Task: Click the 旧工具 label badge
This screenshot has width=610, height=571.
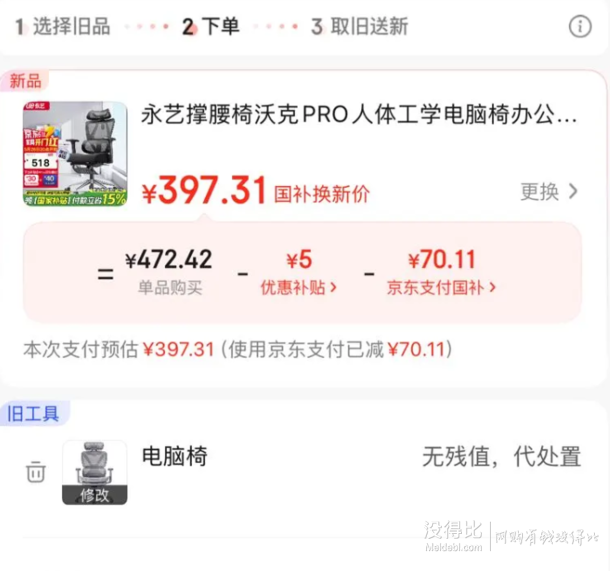Action: pos(33,413)
